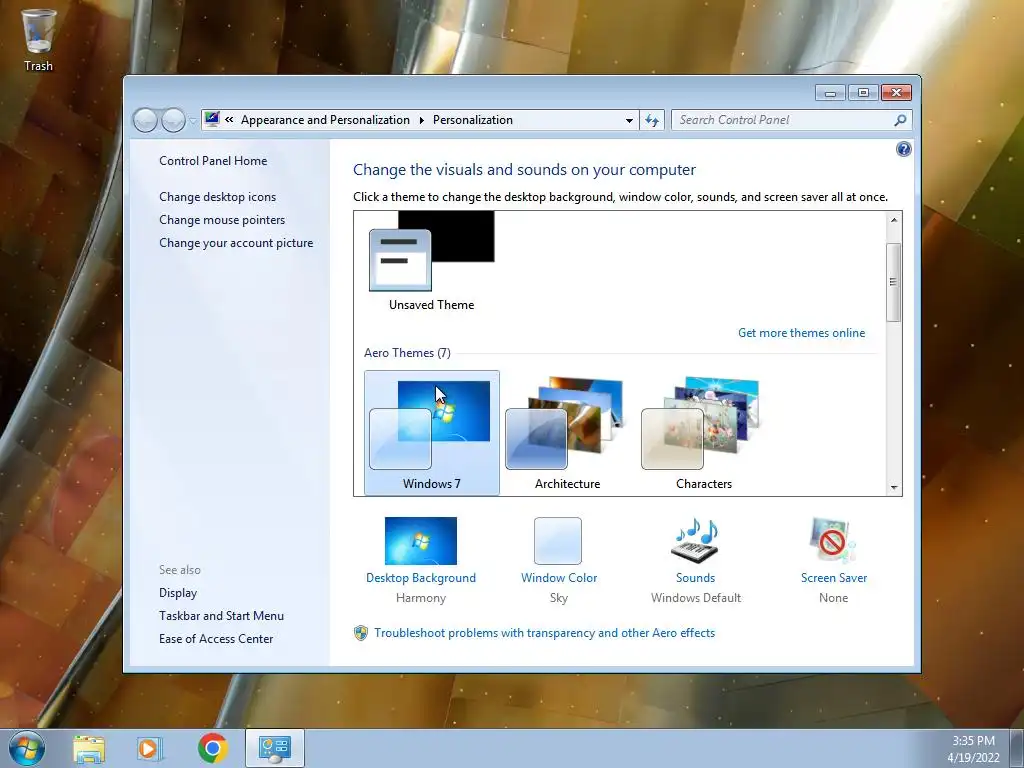The width and height of the screenshot is (1024, 768).
Task: Expand arrow after Appearance and Personalization breadcrumb
Action: tap(421, 120)
